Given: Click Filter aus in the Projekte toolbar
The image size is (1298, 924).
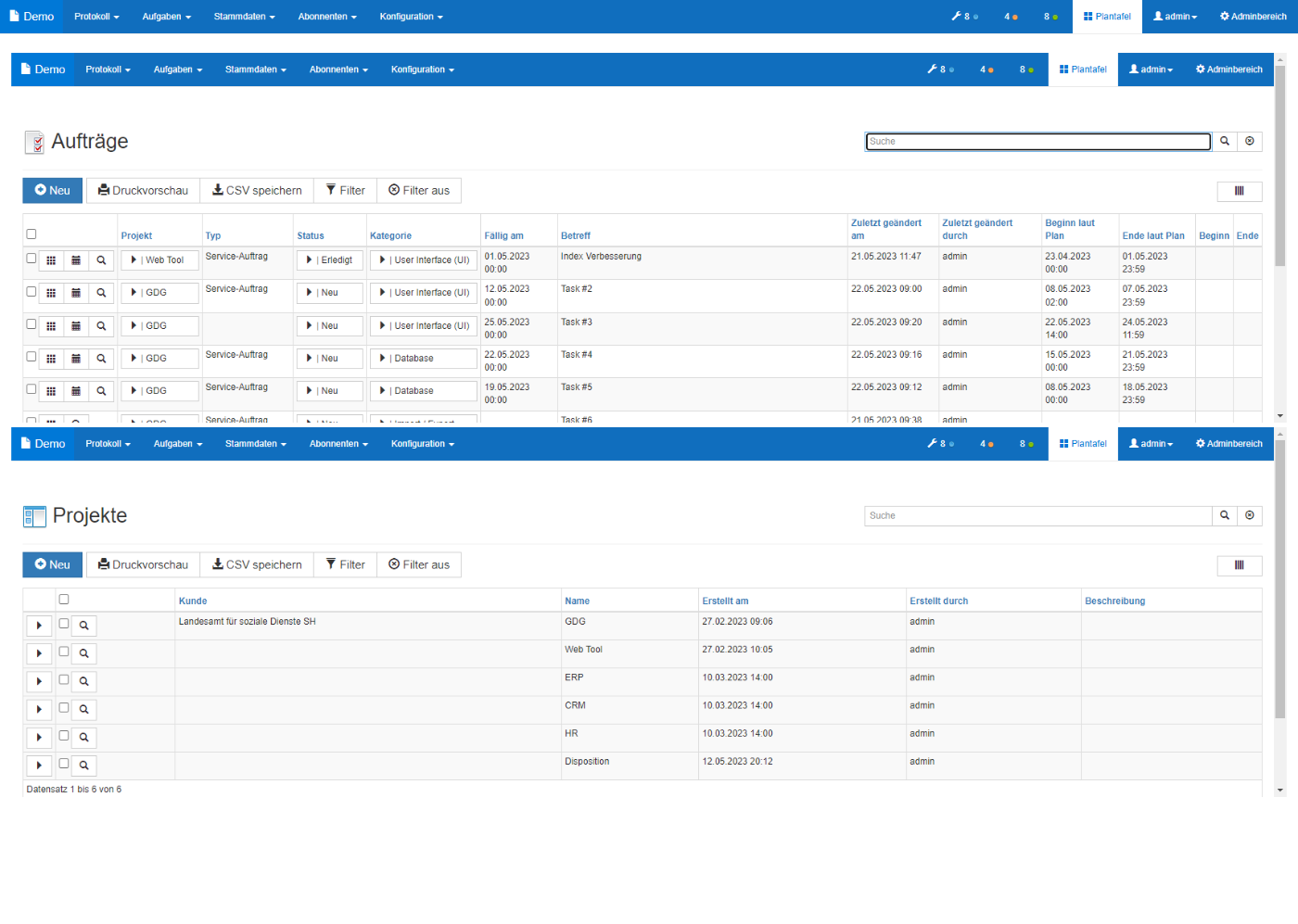Looking at the screenshot, I should (419, 565).
